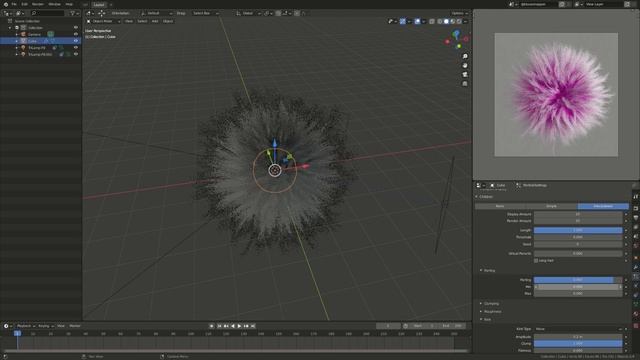
Task: Expand the Collection tree arrow
Action: (10, 27)
